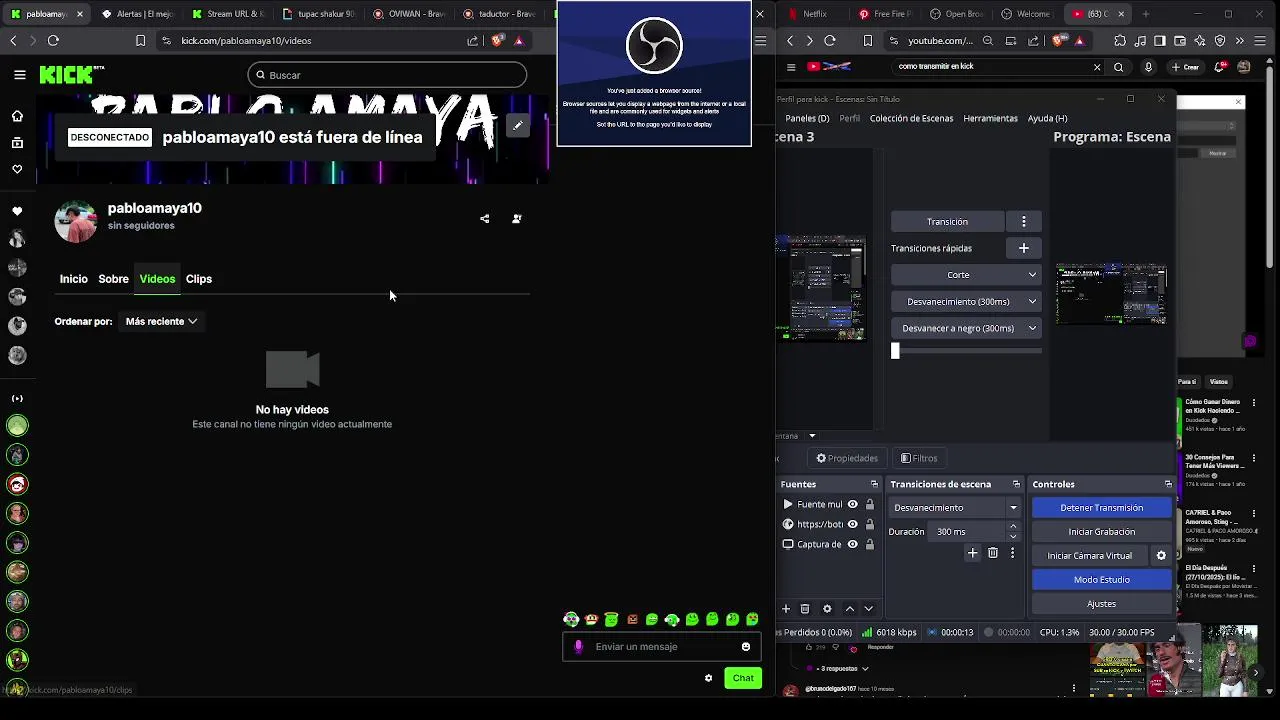Click the pencil edit banner icon
Image resolution: width=1280 pixels, height=720 pixels.
pos(517,126)
